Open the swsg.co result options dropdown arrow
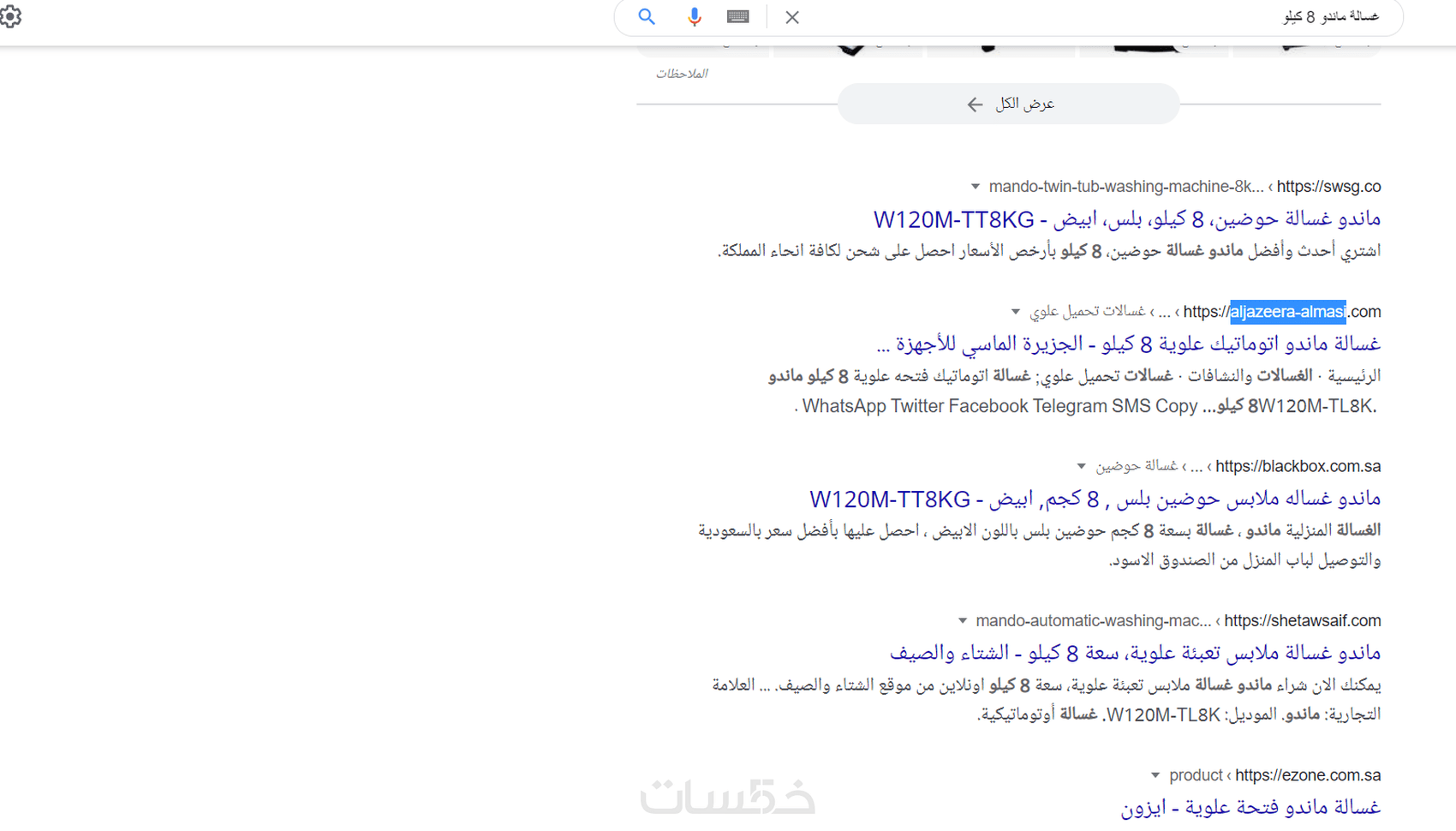This screenshot has width=1456, height=831. click(x=975, y=187)
